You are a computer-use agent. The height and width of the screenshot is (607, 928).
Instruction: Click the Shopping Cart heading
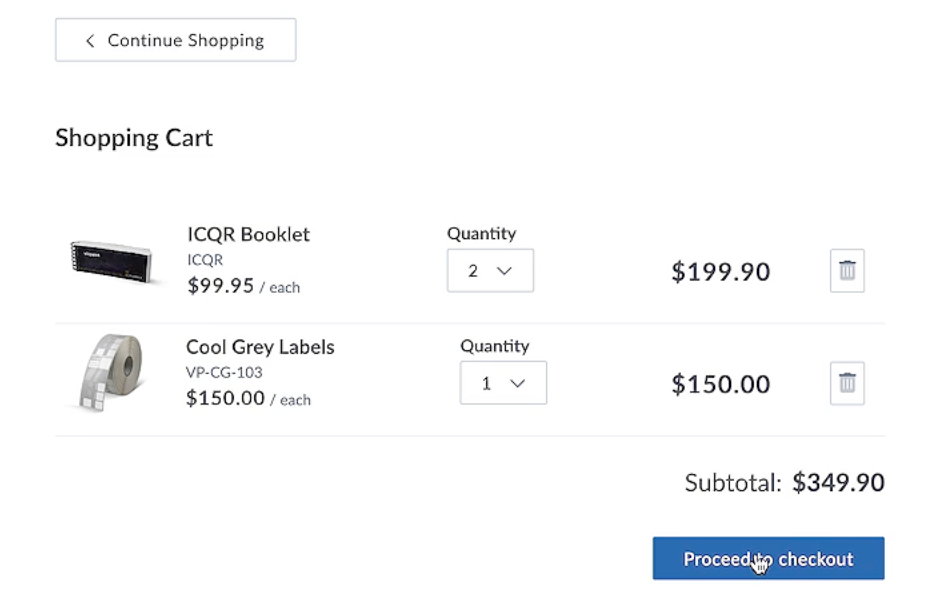point(133,138)
